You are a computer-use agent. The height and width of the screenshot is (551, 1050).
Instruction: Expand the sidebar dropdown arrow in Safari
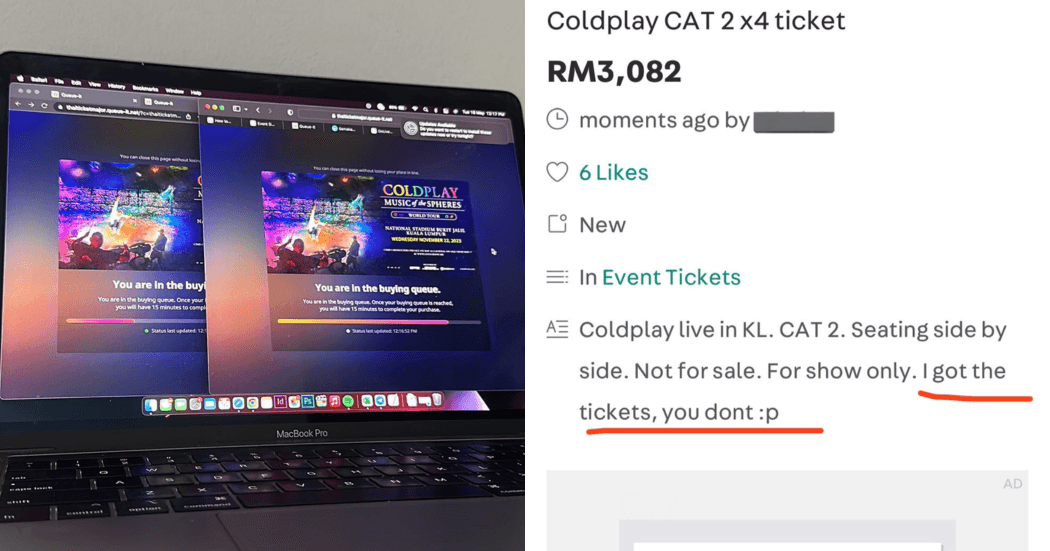point(246,109)
